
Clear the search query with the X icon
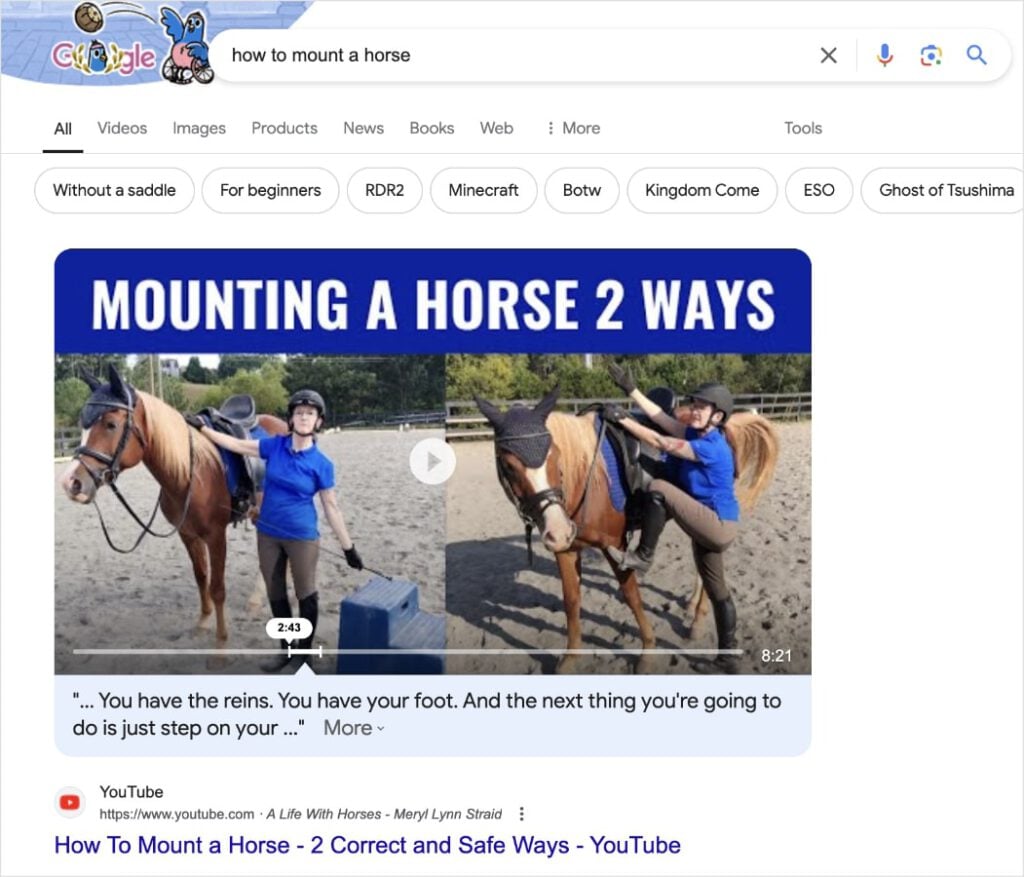[828, 55]
